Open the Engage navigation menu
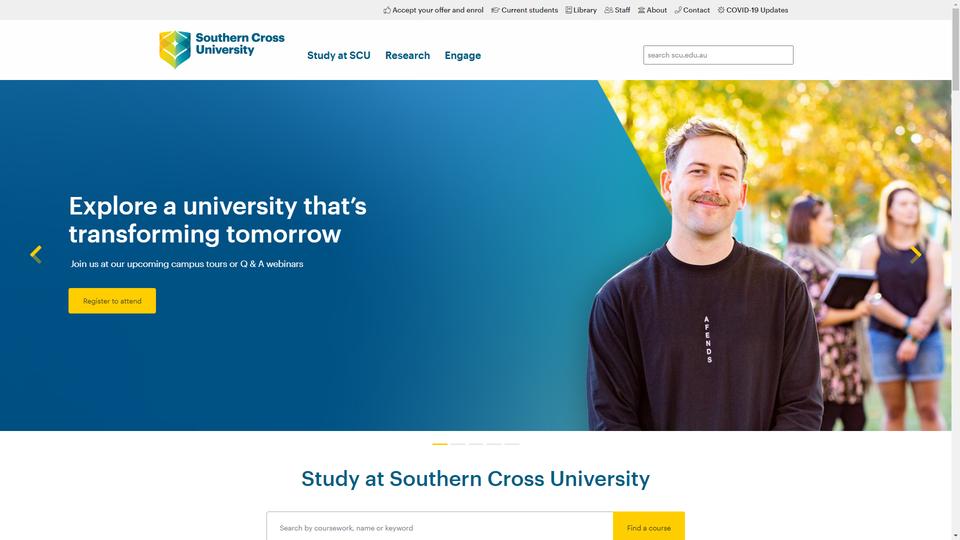Viewport: 960px width, 540px height. (x=462, y=56)
